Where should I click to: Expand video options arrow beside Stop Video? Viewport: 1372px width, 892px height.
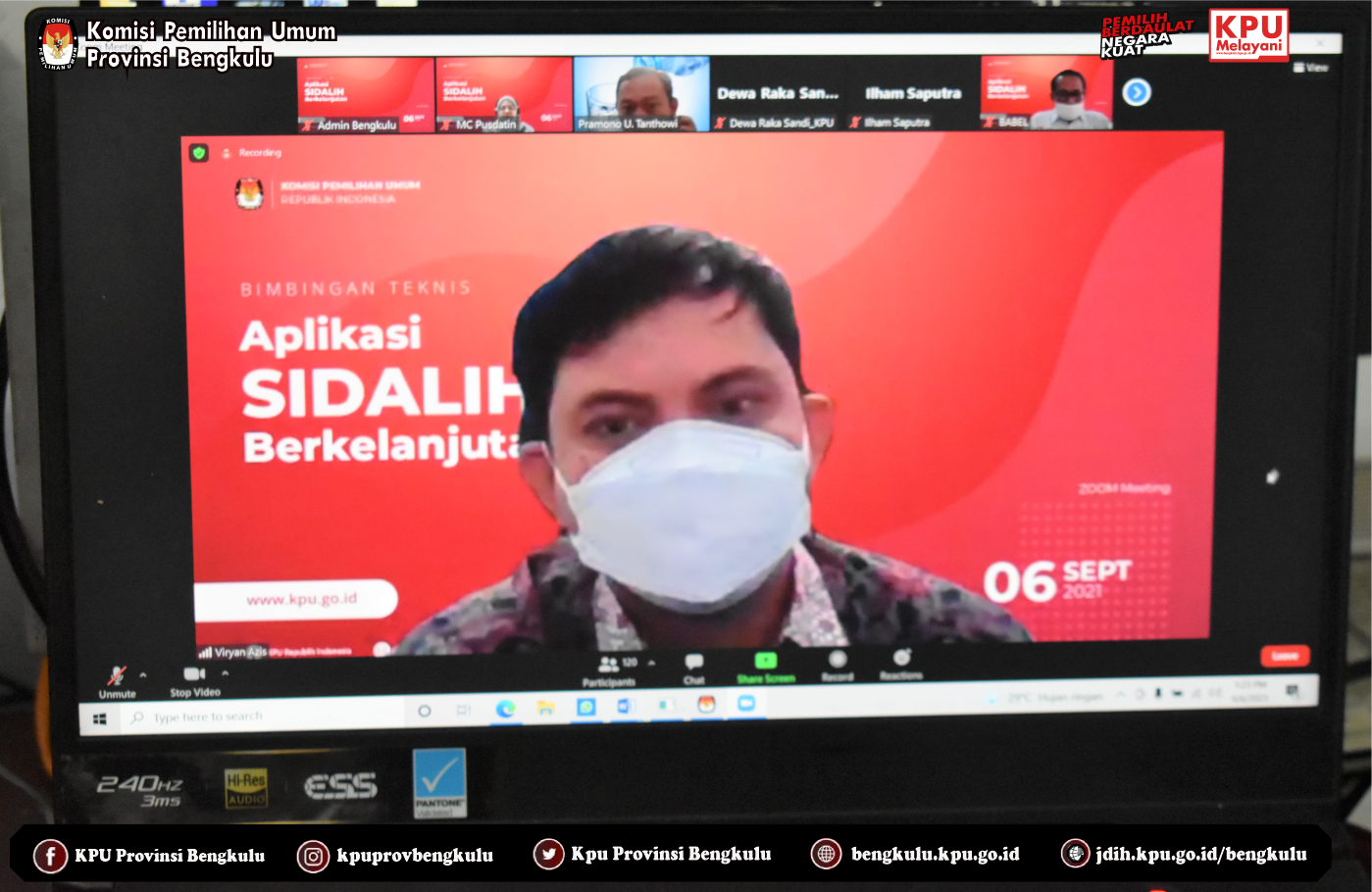coord(225,673)
